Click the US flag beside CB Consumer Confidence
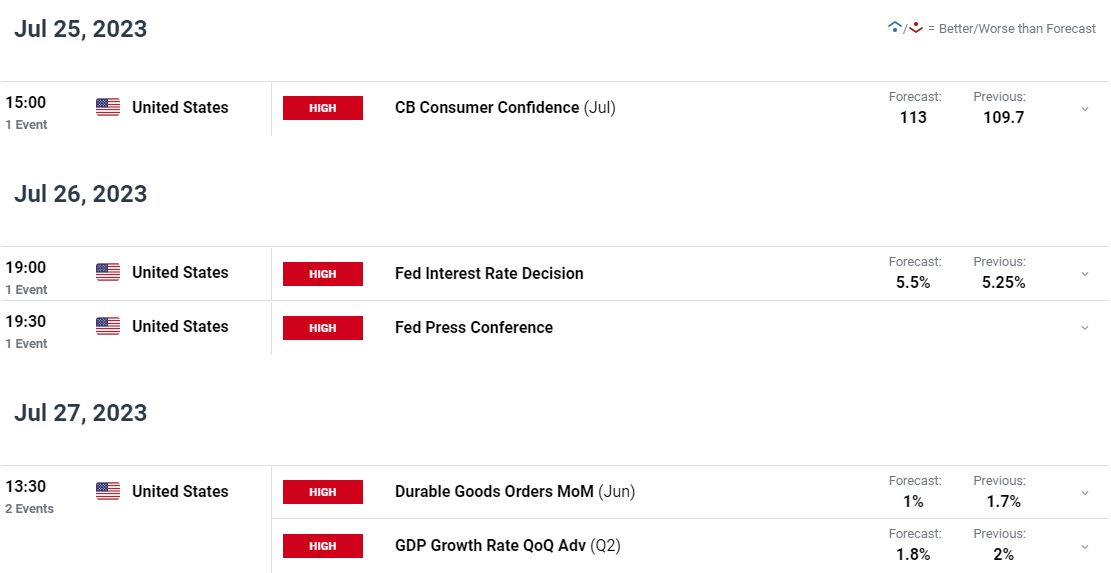 (x=108, y=107)
